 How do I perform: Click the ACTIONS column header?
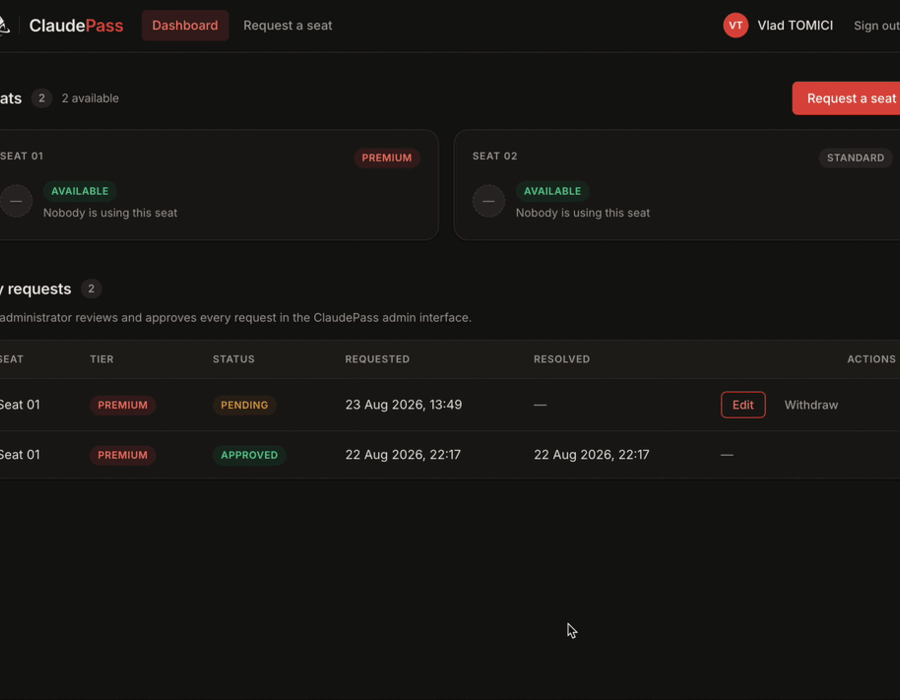click(x=871, y=359)
